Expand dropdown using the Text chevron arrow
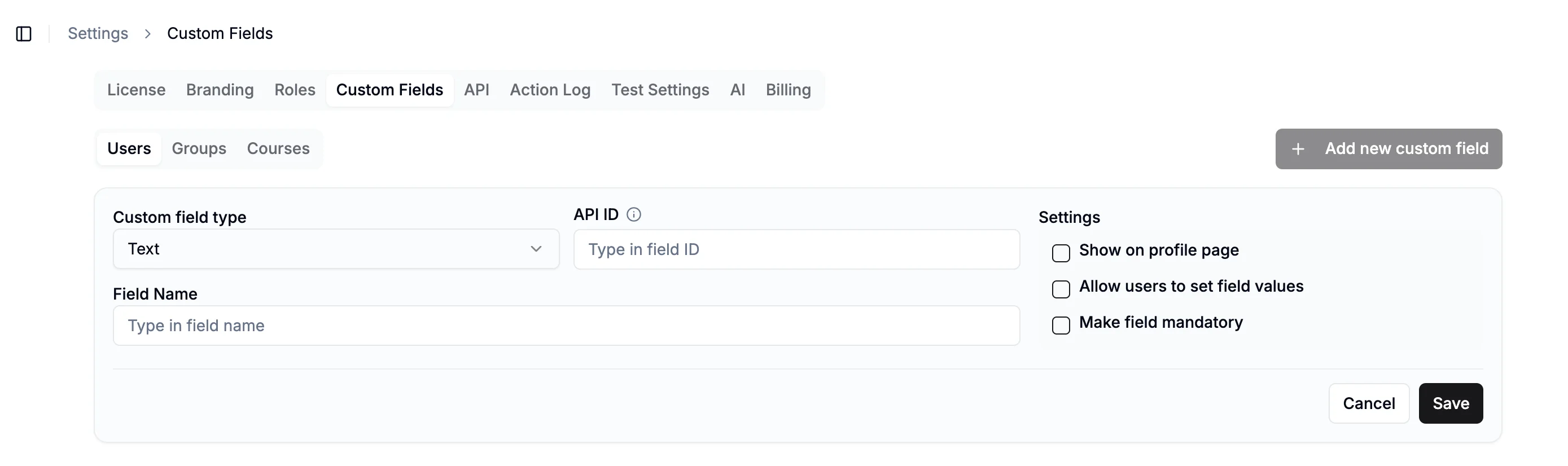The image size is (1568, 466). pos(536,249)
